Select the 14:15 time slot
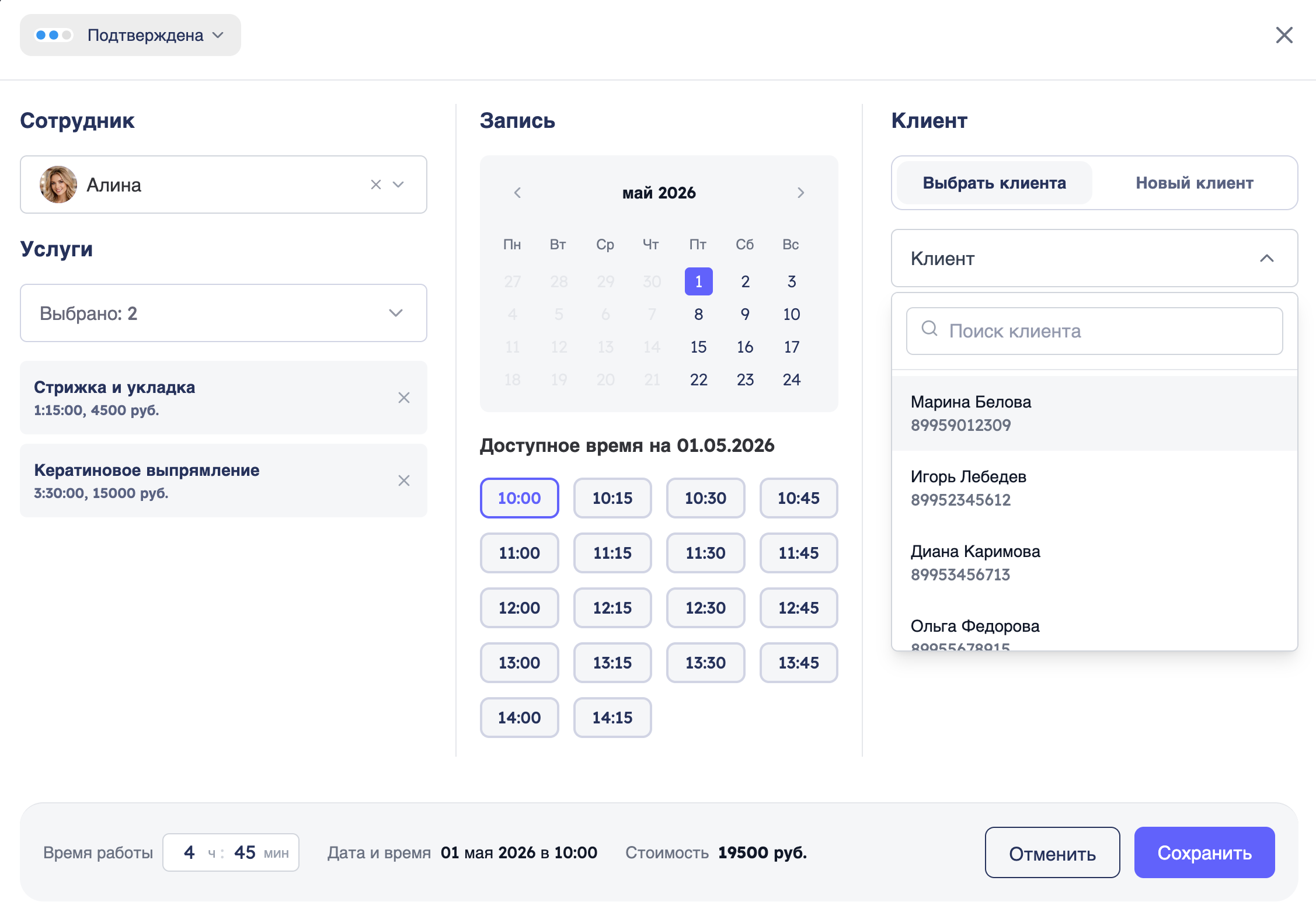 tap(612, 718)
